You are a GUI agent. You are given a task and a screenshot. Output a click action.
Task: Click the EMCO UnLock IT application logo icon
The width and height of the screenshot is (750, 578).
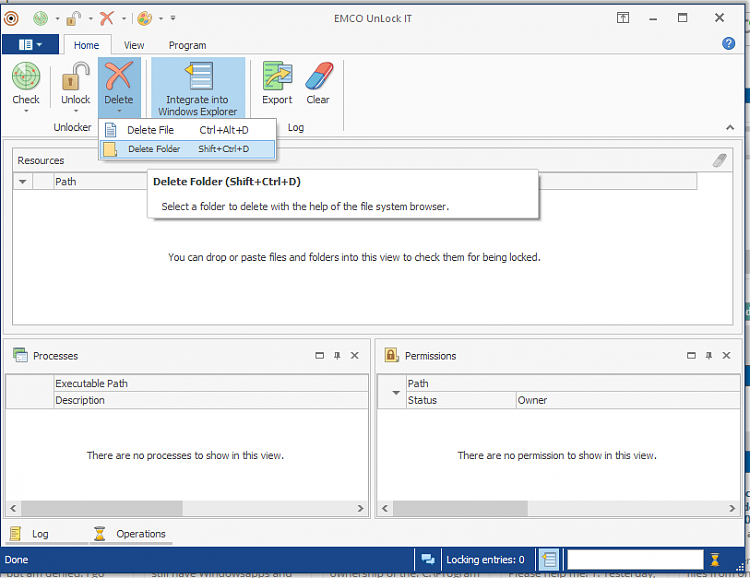coord(11,19)
